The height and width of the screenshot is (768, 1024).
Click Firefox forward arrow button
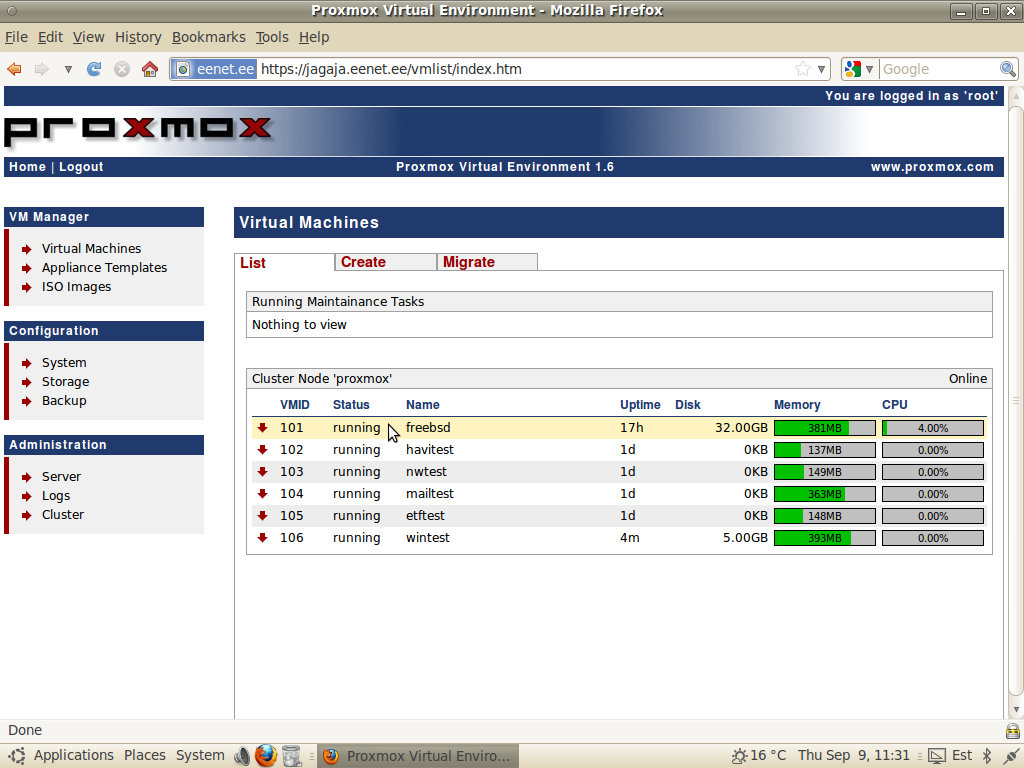pyautogui.click(x=42, y=69)
